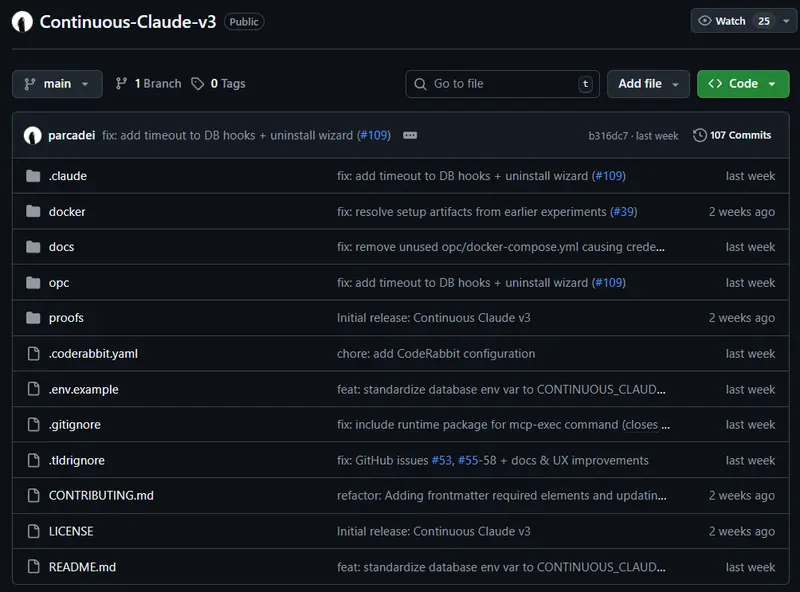Open the CONTRIBUTING.md file
Image resolution: width=800 pixels, height=592 pixels.
(x=101, y=495)
